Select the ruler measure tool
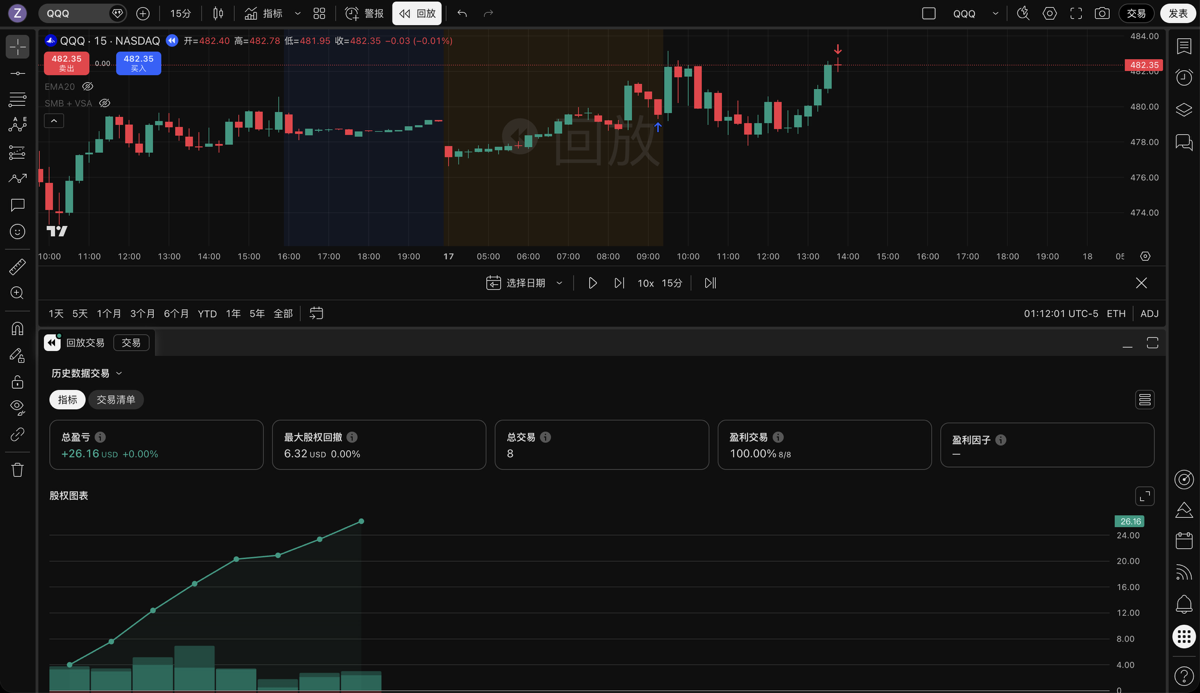This screenshot has height=693, width=1200. coord(17,267)
